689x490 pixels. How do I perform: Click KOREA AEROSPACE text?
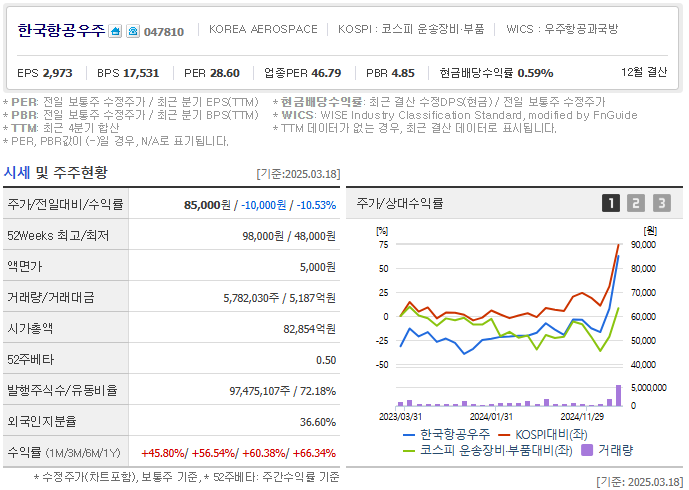coord(263,29)
